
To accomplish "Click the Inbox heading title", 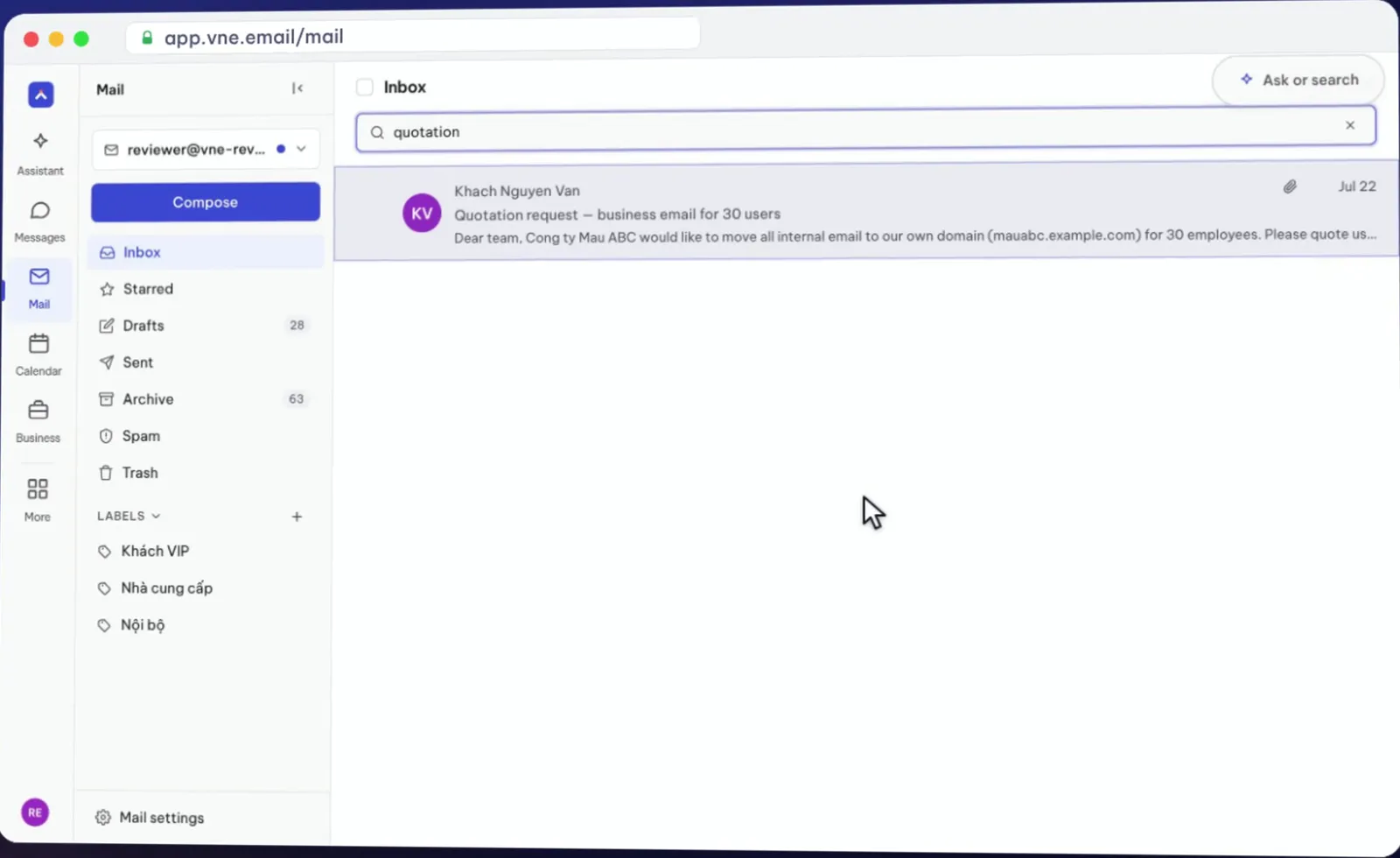I will tap(404, 88).
